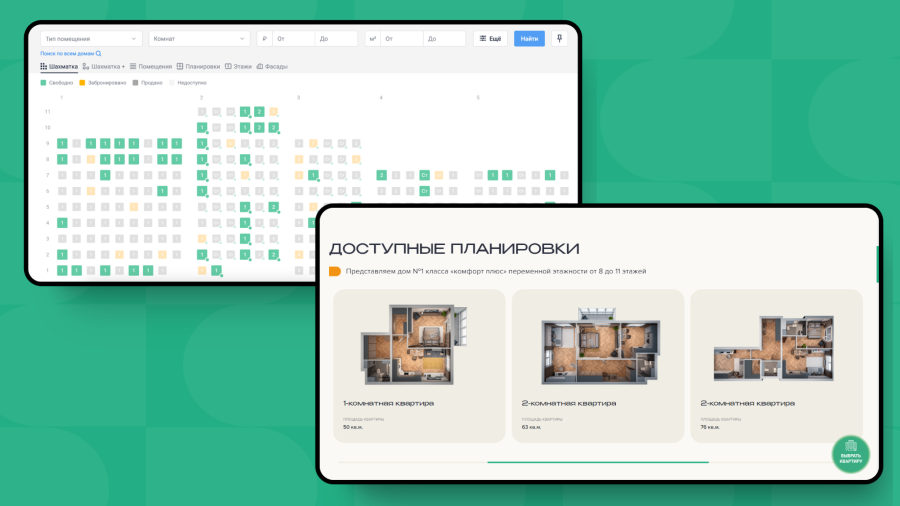900x506 pixels.
Task: Select the yellow cell on floor 11
Action: (274, 112)
